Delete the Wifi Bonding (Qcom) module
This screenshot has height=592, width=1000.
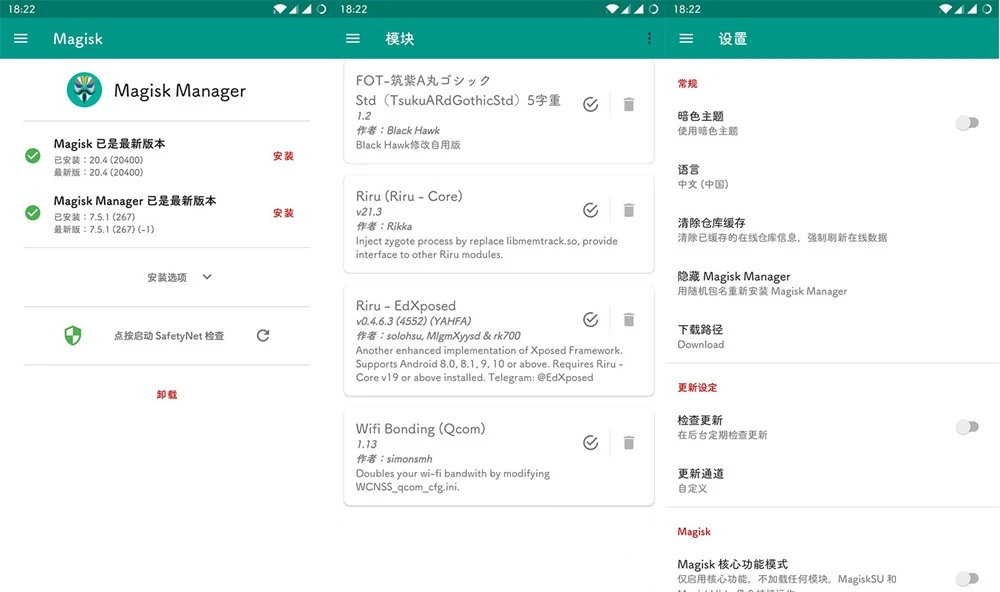tap(629, 443)
